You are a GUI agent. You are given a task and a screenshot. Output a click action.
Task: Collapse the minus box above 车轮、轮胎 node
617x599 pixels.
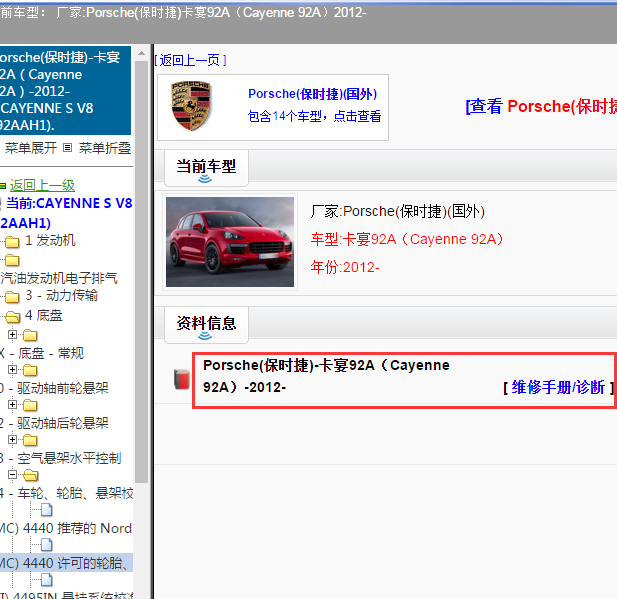pos(12,475)
